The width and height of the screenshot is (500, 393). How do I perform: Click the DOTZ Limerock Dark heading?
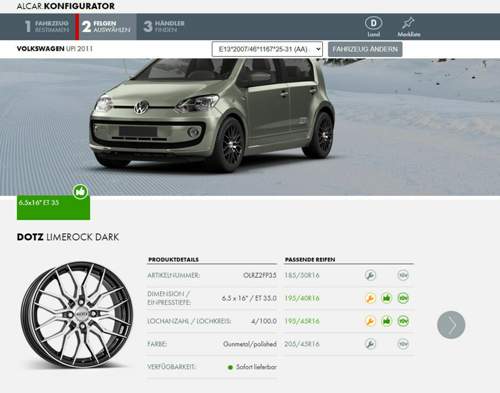pos(68,237)
